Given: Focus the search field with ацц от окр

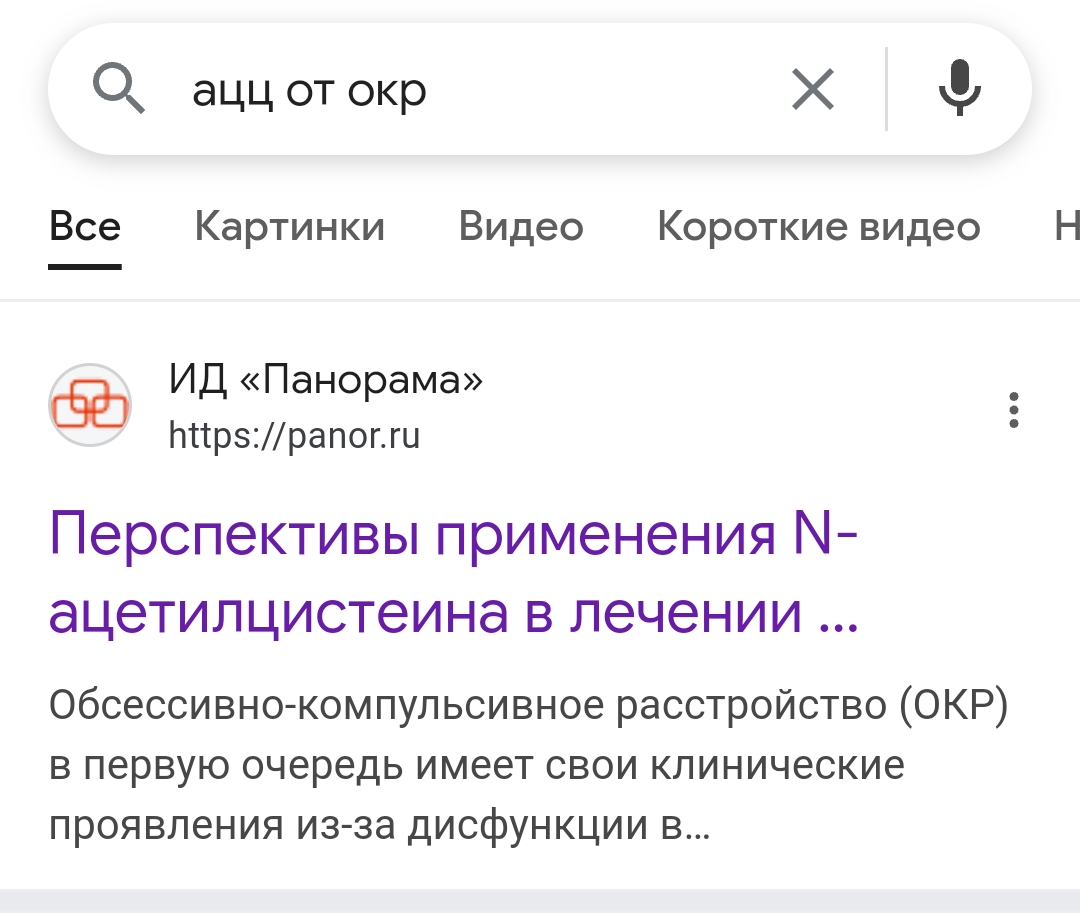Looking at the screenshot, I should coord(450,91).
